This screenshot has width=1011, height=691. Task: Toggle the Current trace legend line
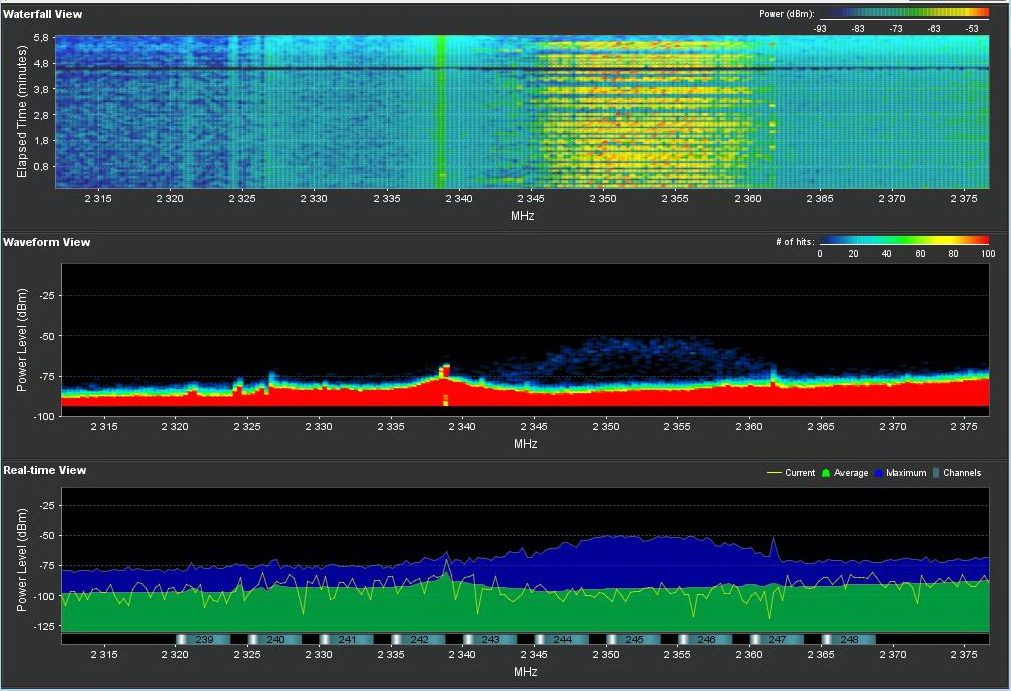click(x=774, y=473)
